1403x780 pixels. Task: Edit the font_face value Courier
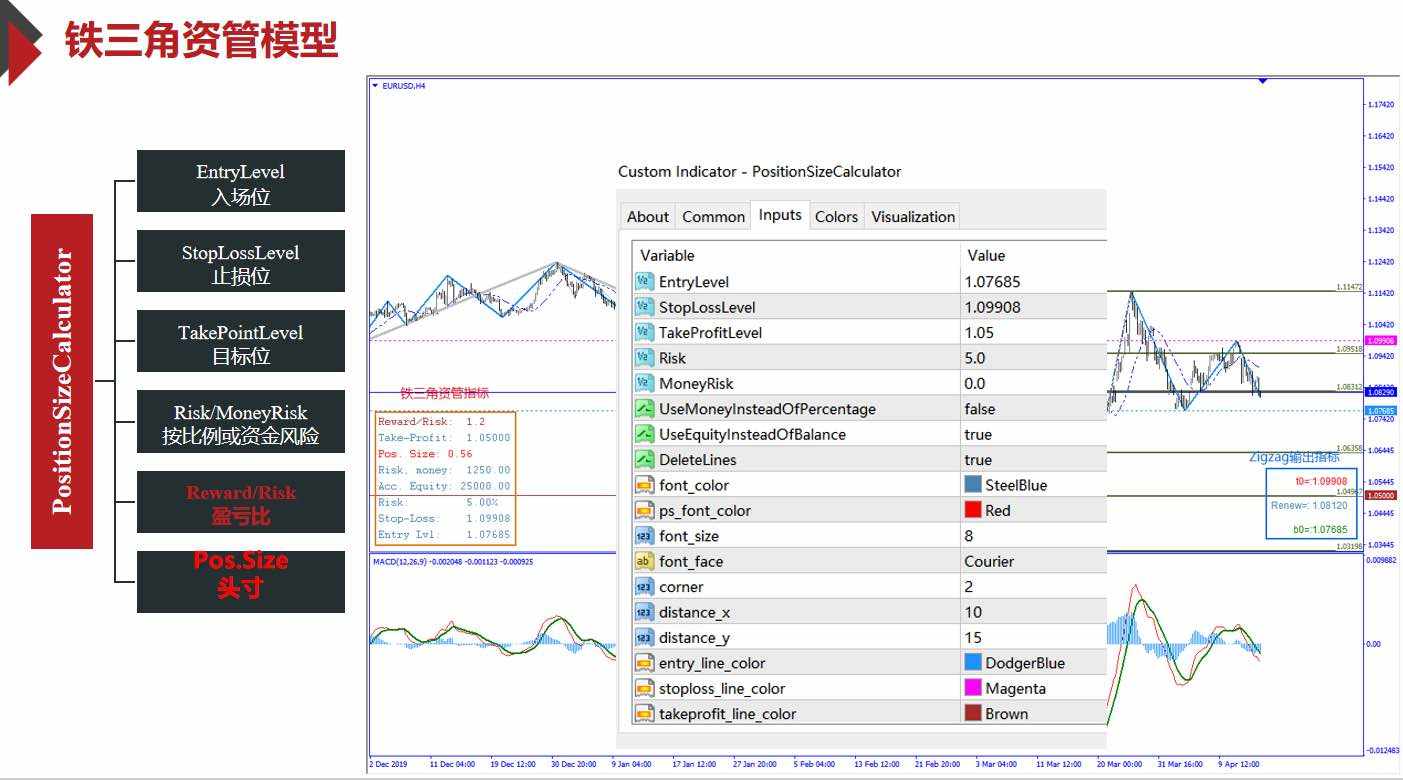click(x=1034, y=561)
